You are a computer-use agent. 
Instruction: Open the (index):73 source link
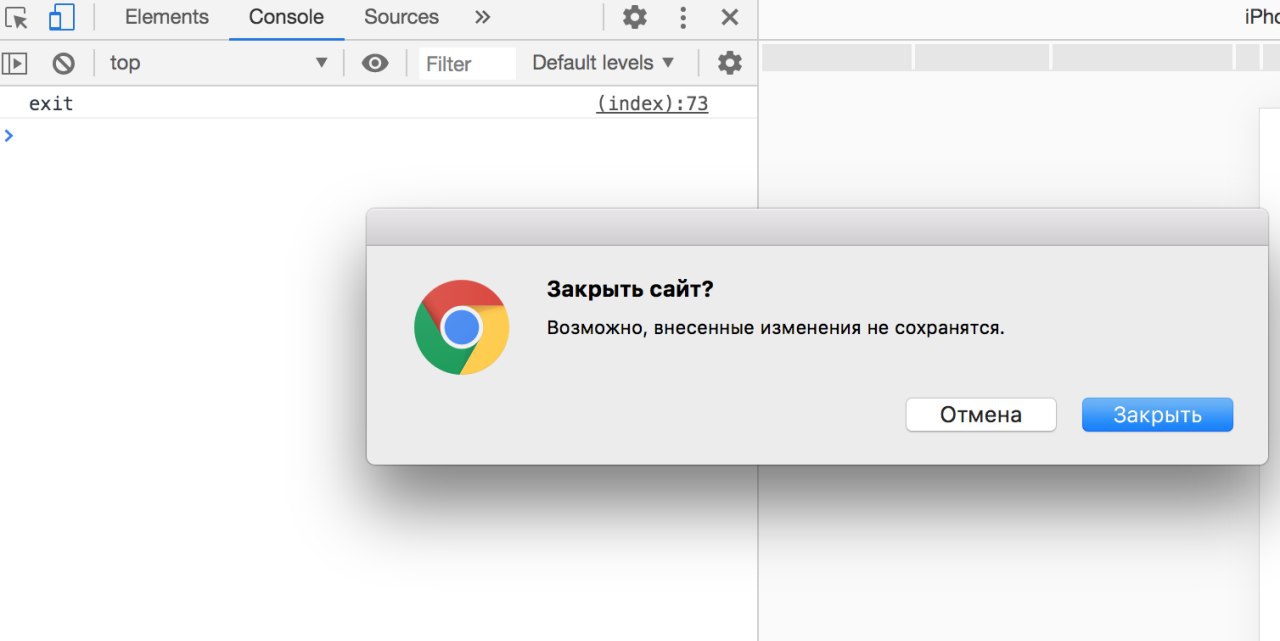[652, 103]
